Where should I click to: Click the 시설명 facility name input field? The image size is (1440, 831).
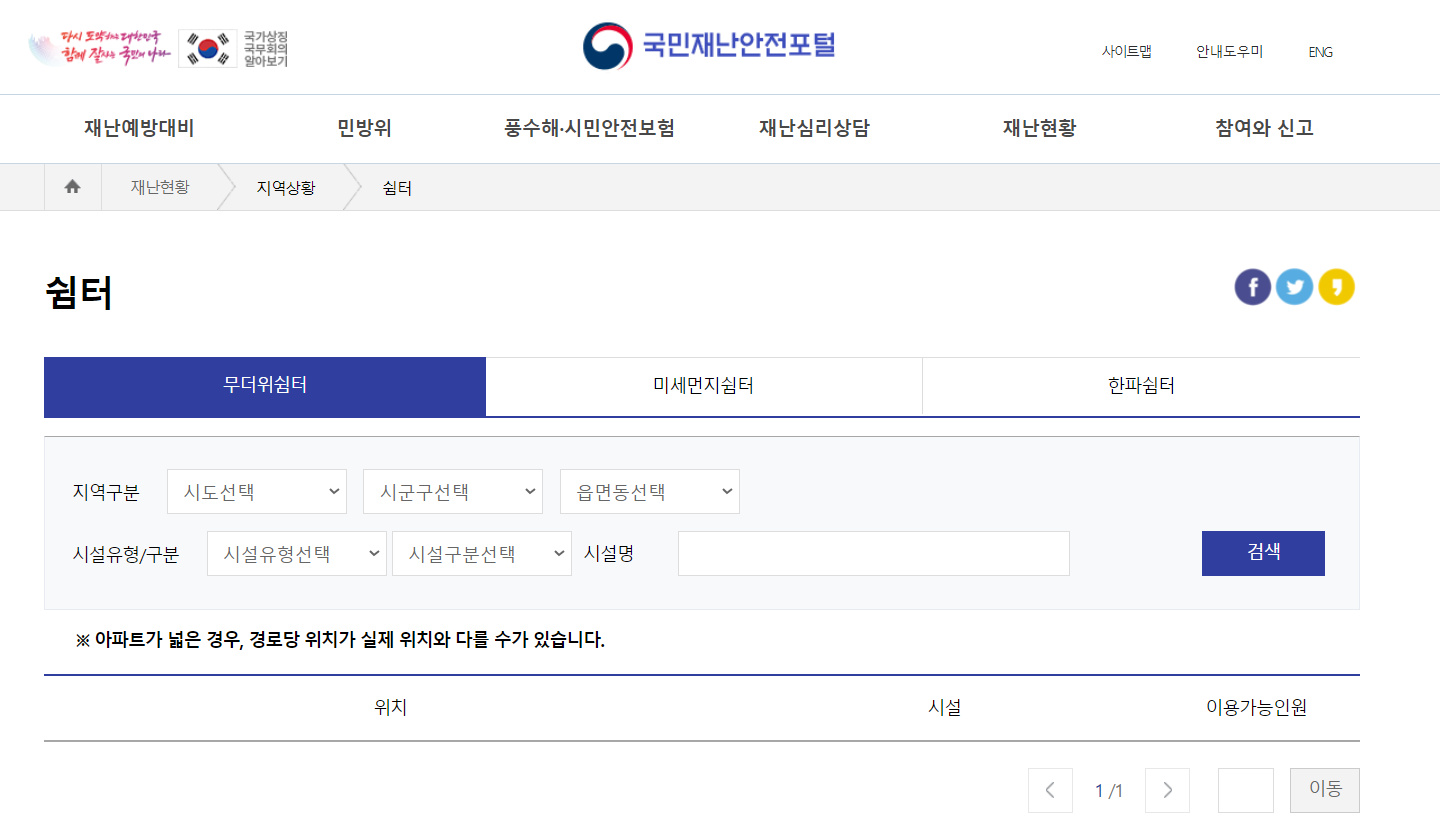[x=873, y=553]
